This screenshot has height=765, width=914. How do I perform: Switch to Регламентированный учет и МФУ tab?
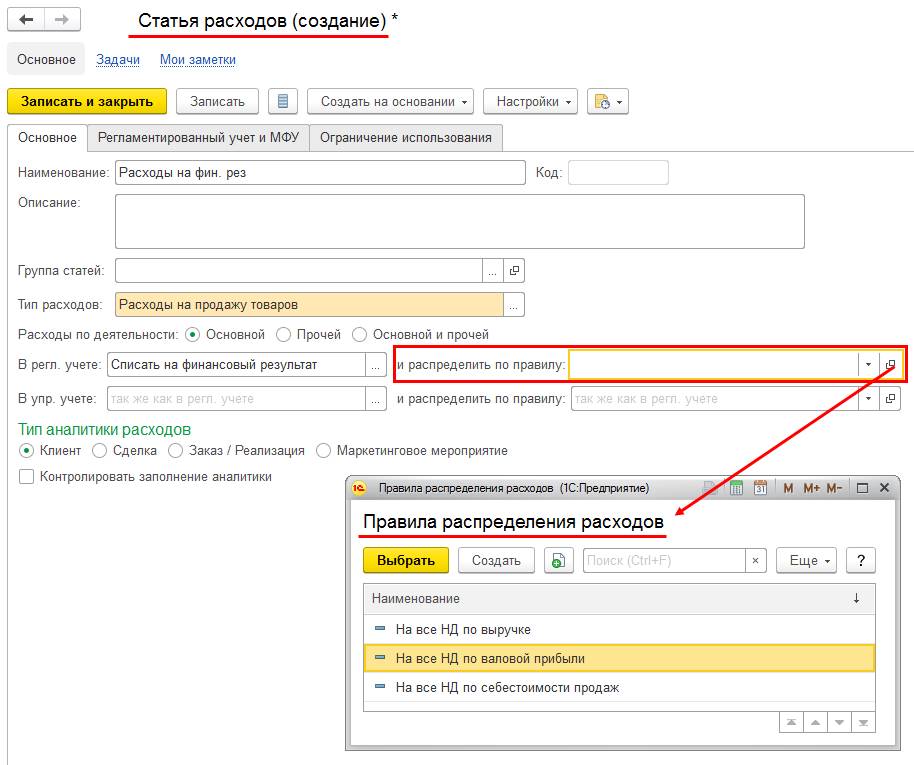click(x=198, y=138)
